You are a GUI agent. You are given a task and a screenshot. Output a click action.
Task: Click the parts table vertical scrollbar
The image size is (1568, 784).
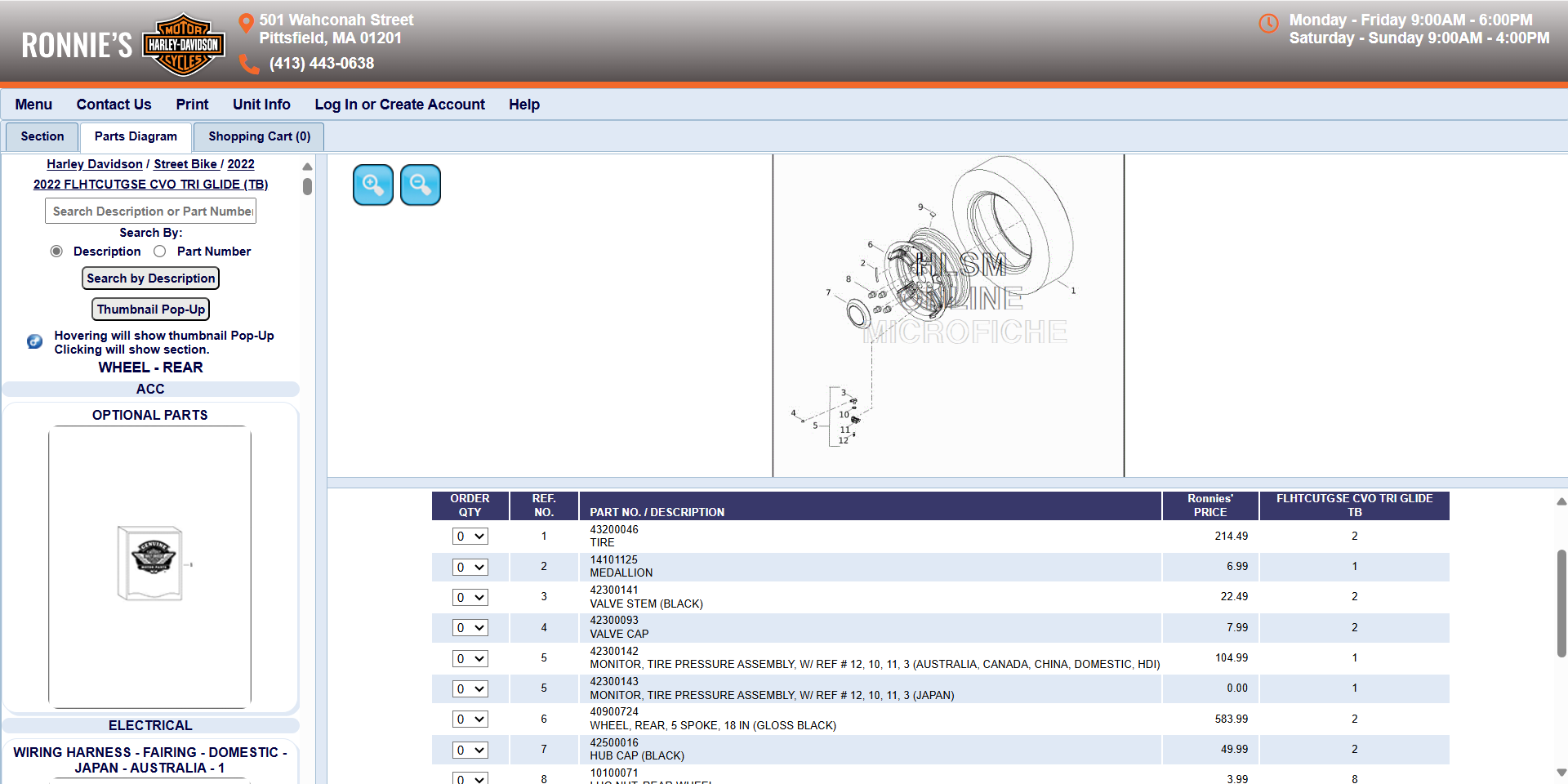[x=1561, y=604]
